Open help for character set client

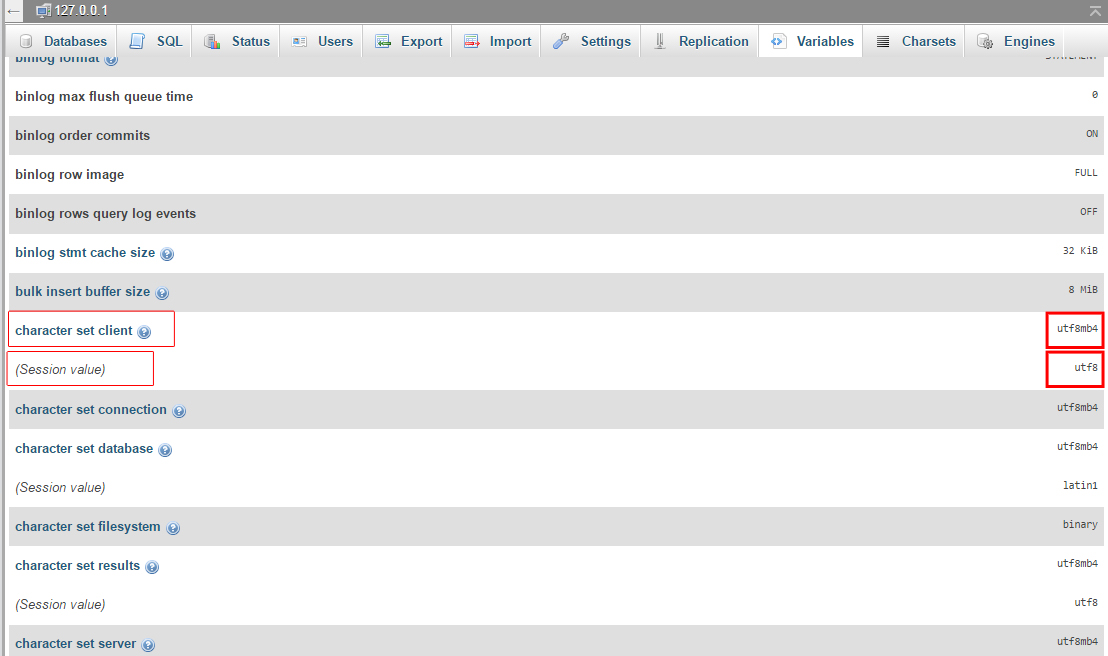[146, 331]
